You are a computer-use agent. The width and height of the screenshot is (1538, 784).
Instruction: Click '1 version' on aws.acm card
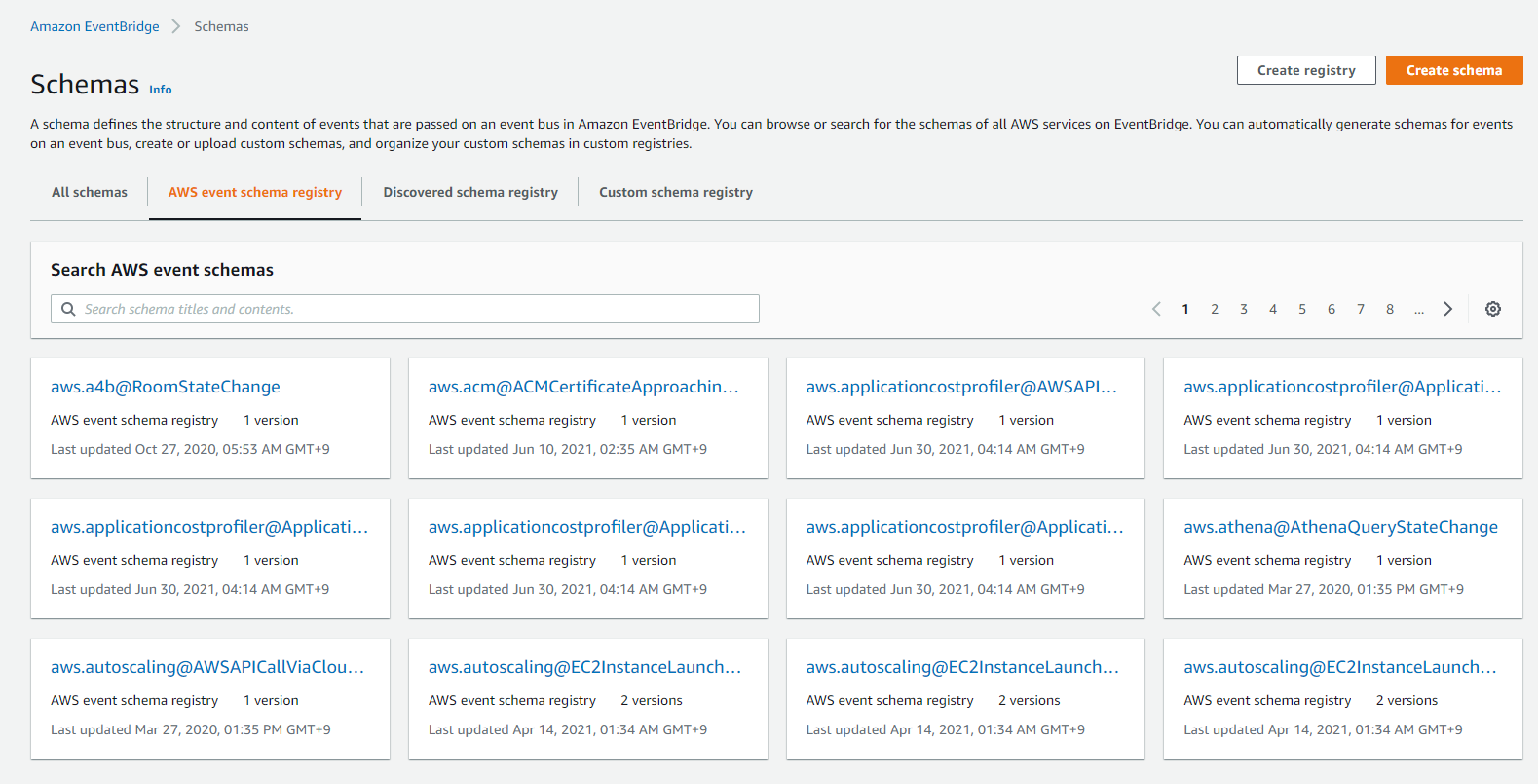[x=649, y=420]
